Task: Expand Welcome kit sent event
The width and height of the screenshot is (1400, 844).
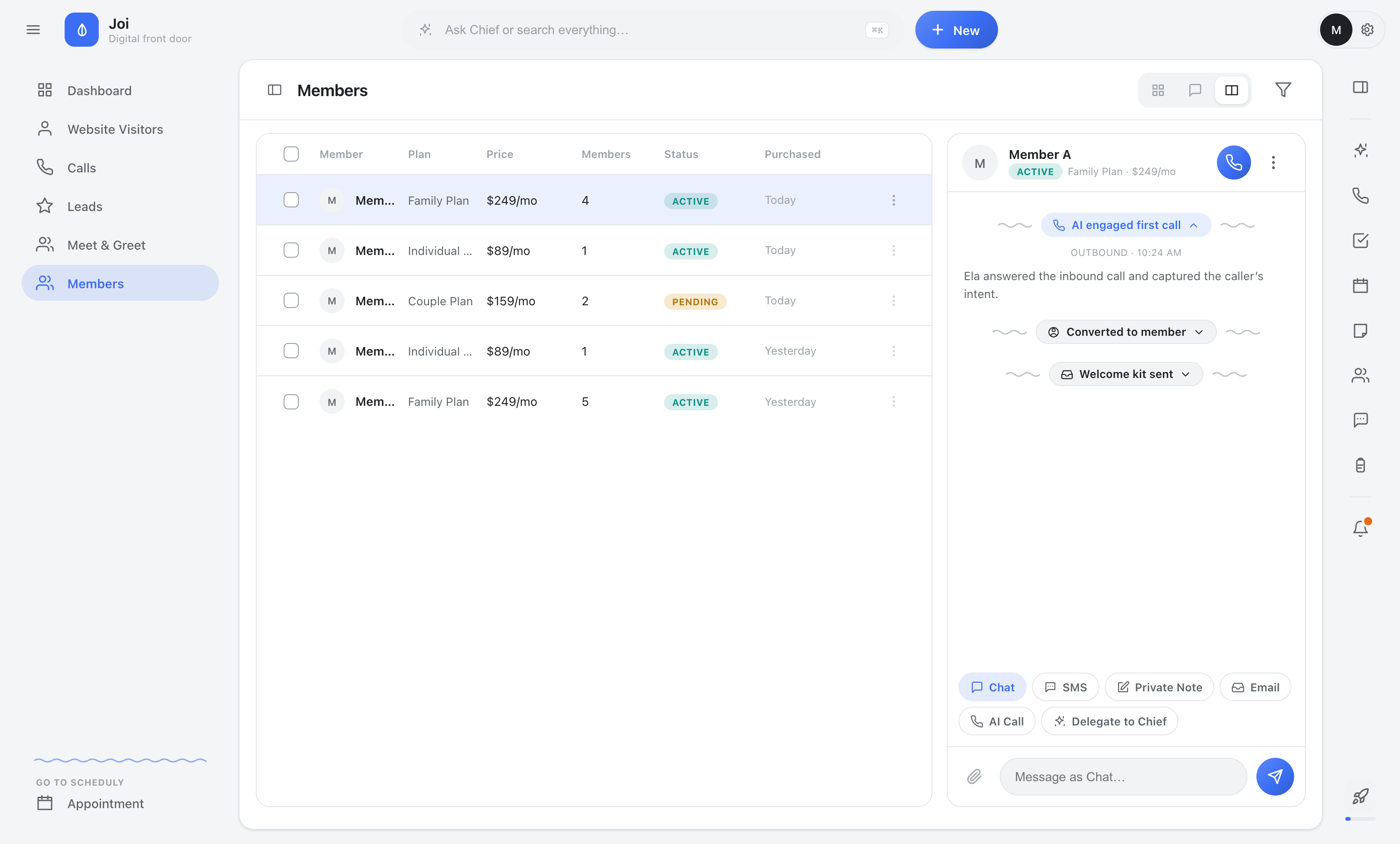Action: [x=1125, y=374]
